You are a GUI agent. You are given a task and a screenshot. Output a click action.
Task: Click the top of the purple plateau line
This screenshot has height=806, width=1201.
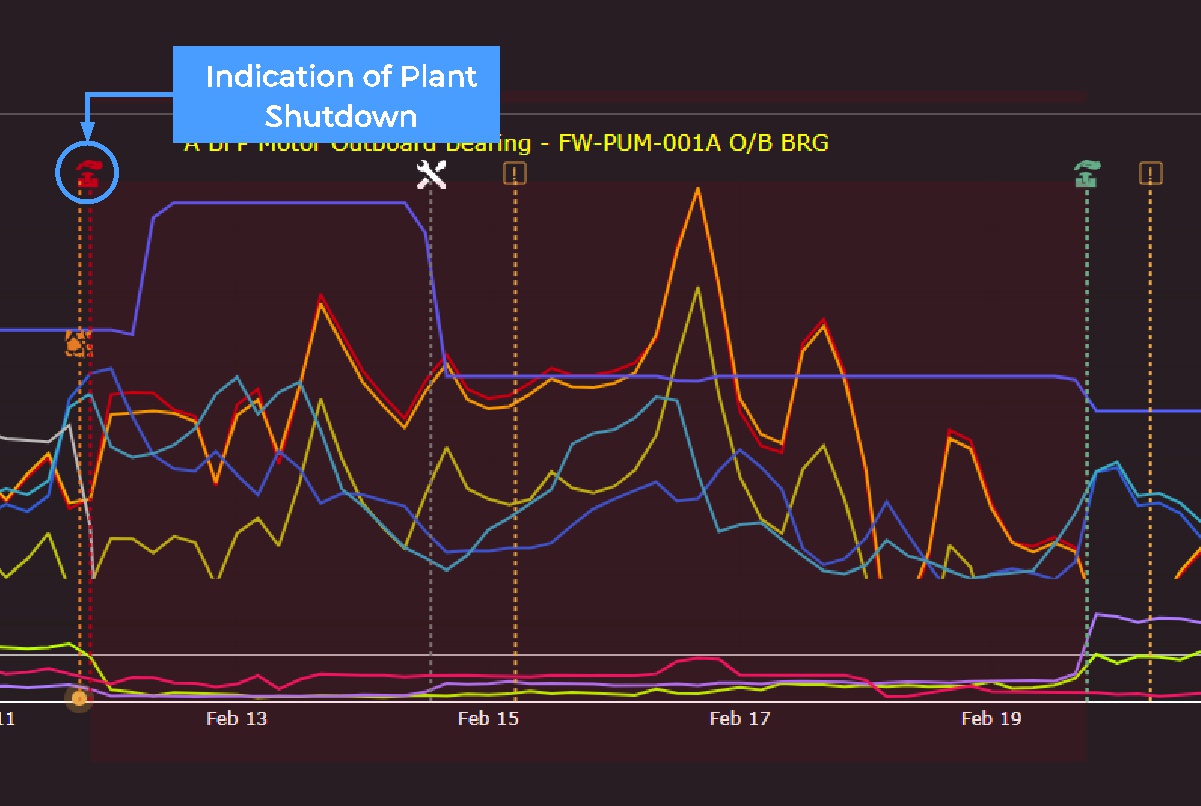point(290,203)
